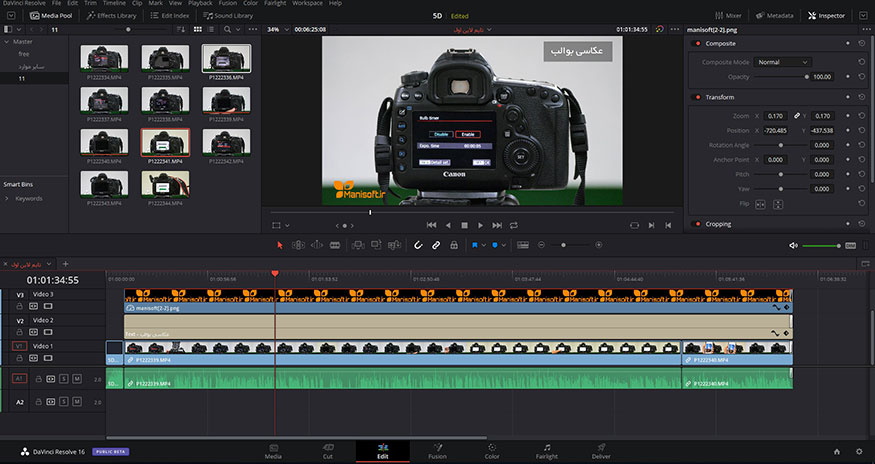Image resolution: width=875 pixels, height=464 pixels.
Task: Toggle Linked Selection chain icon
Action: [436, 245]
